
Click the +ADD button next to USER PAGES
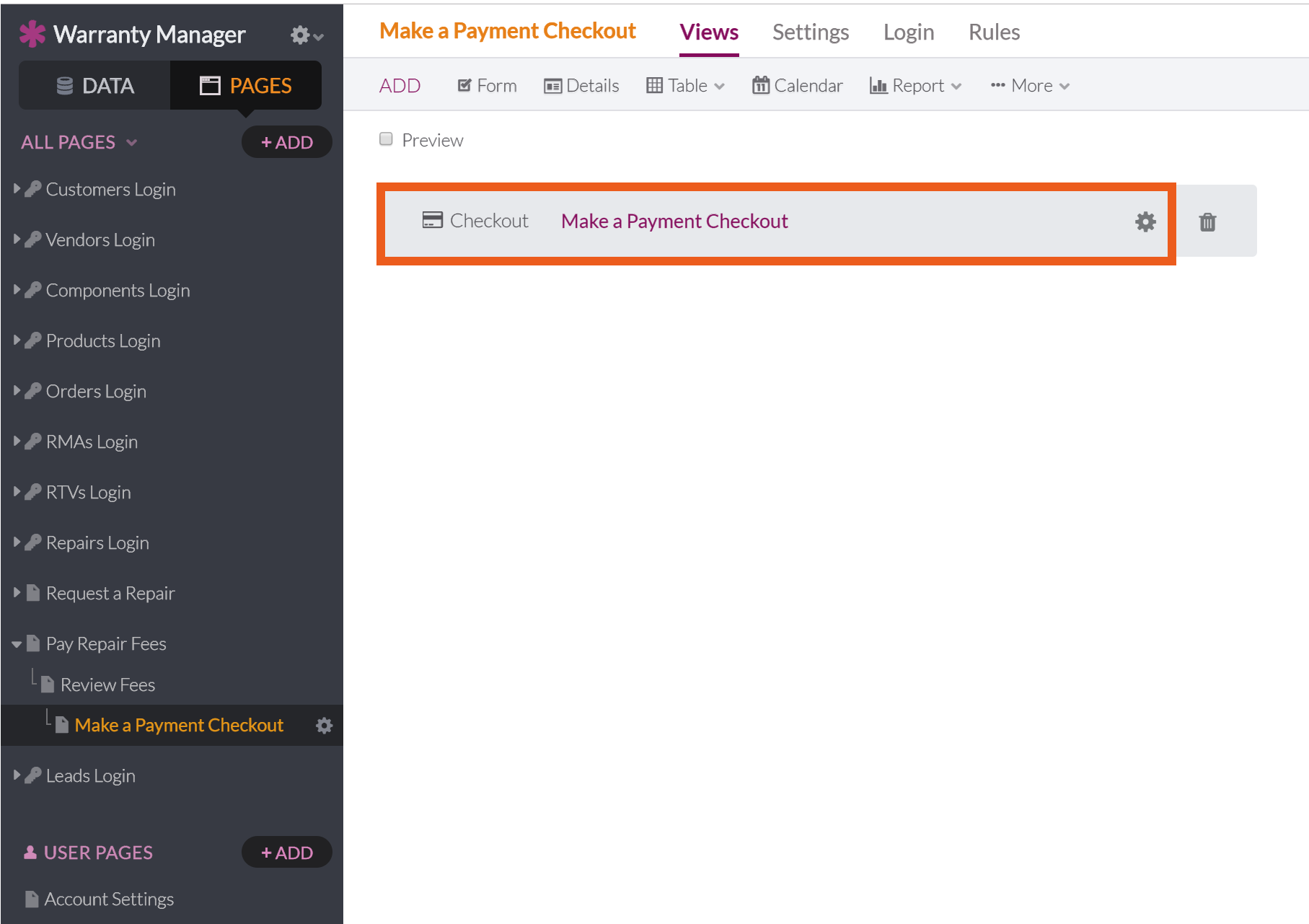point(287,853)
